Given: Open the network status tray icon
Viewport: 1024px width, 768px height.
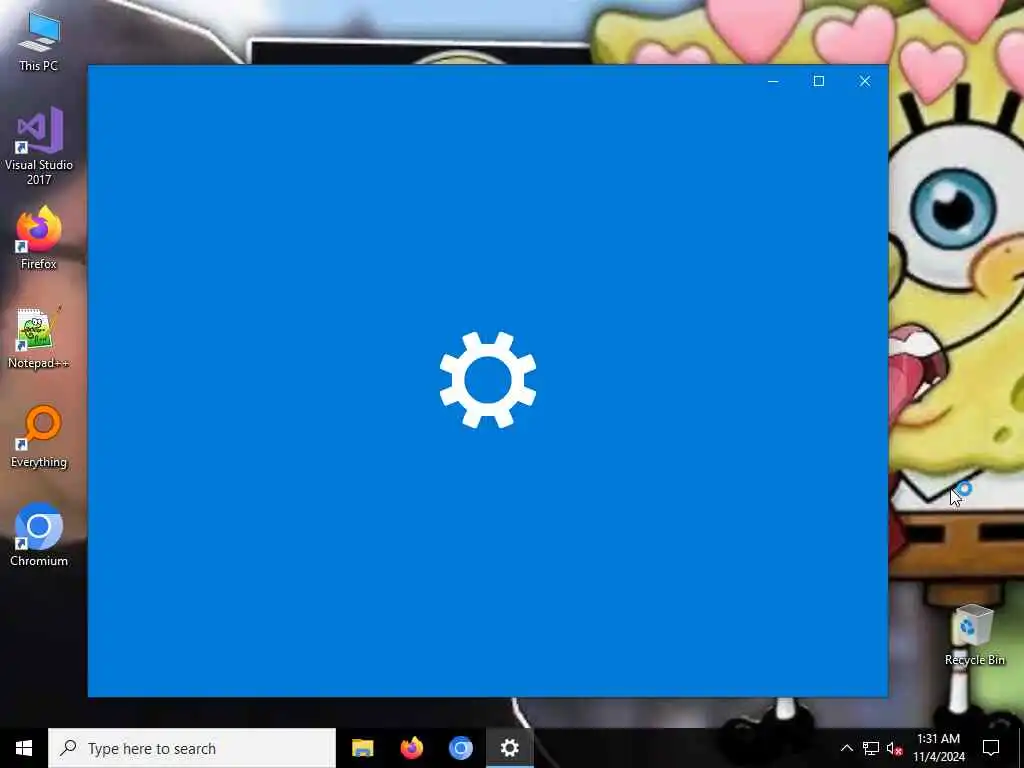Looking at the screenshot, I should coord(871,748).
